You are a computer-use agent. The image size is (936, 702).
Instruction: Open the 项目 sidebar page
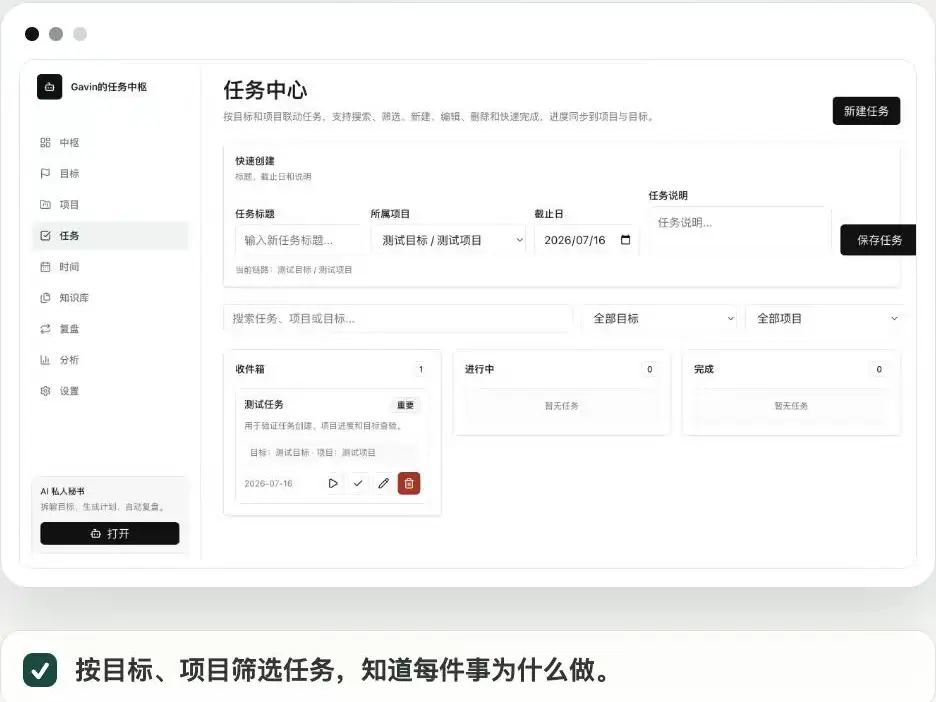110,205
